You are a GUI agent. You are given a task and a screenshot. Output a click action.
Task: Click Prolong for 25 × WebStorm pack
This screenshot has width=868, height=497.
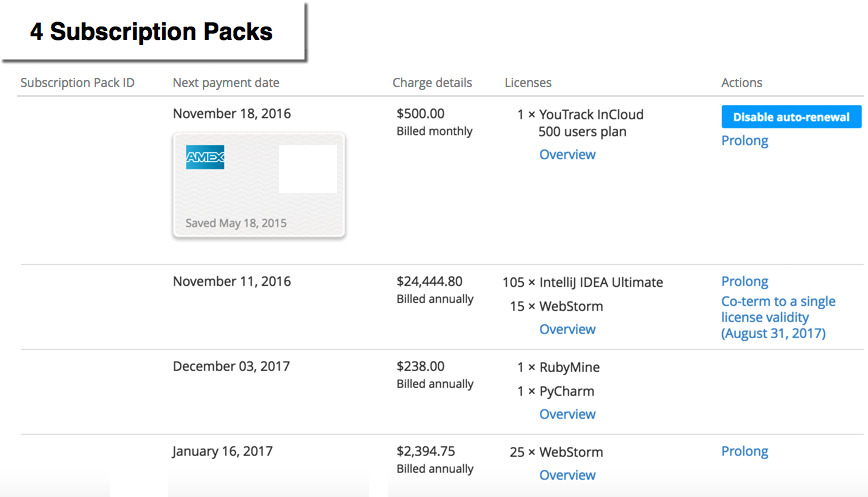[745, 451]
